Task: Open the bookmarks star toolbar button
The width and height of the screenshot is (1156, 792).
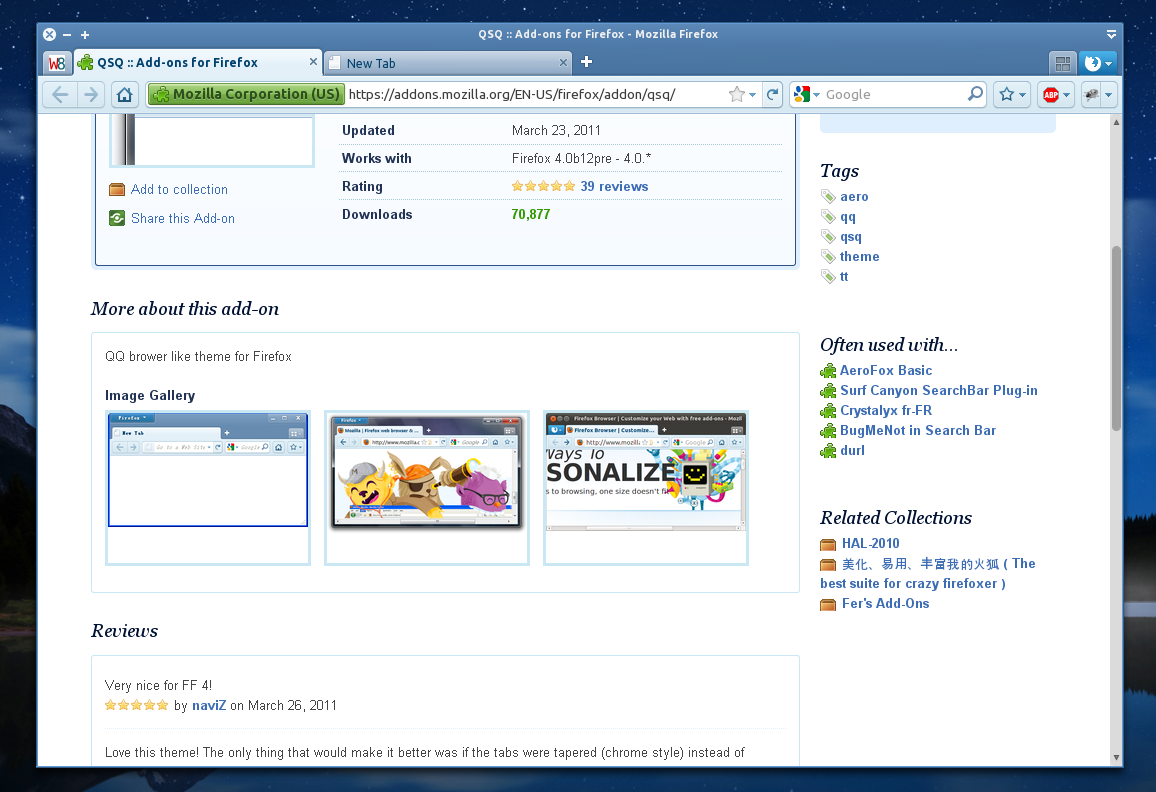Action: (1006, 94)
